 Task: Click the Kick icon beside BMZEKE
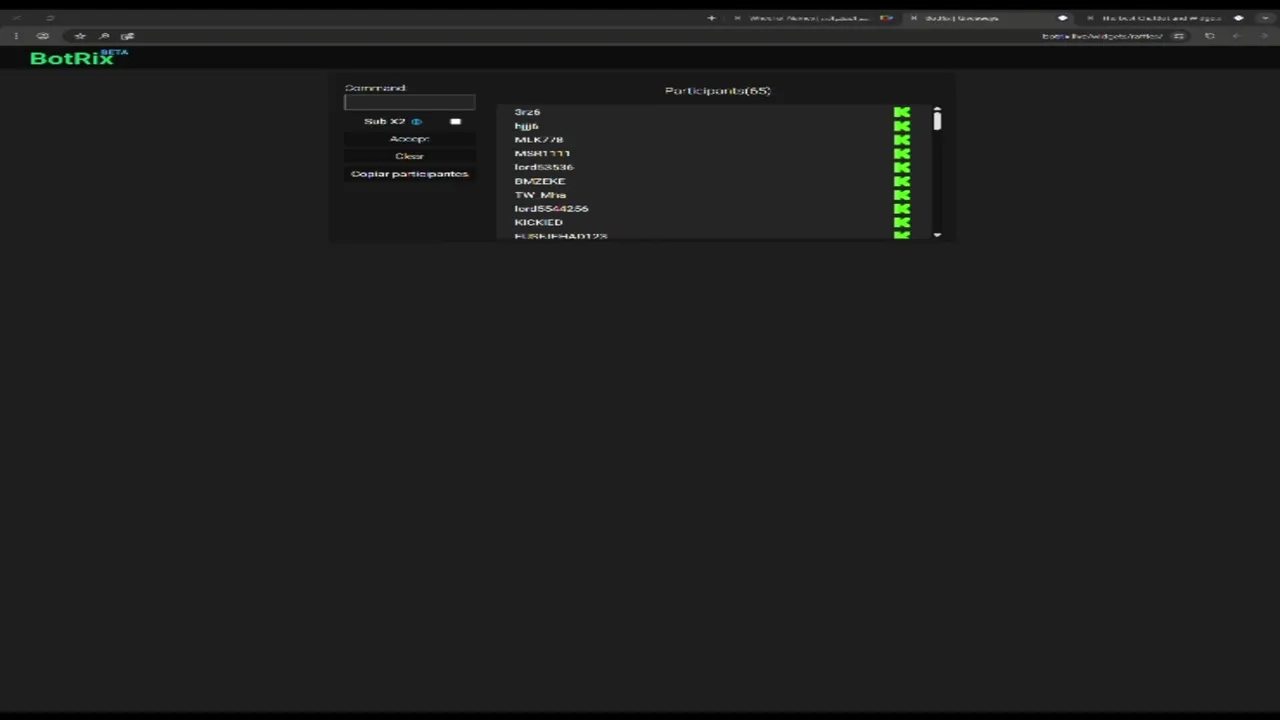[x=902, y=181]
